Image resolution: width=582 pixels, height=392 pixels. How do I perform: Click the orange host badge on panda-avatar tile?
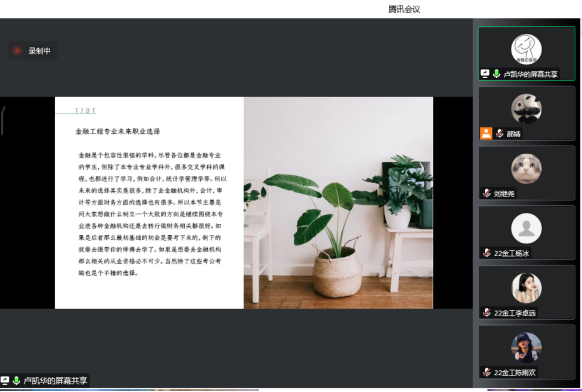(x=486, y=133)
